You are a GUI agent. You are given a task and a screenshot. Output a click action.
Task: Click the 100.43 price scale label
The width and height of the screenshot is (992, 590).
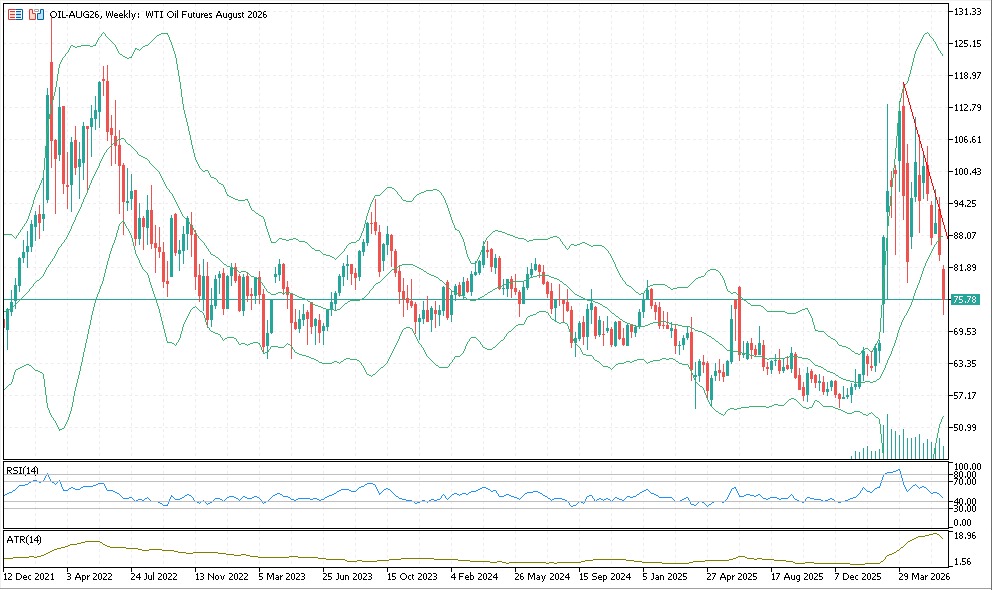click(x=967, y=171)
